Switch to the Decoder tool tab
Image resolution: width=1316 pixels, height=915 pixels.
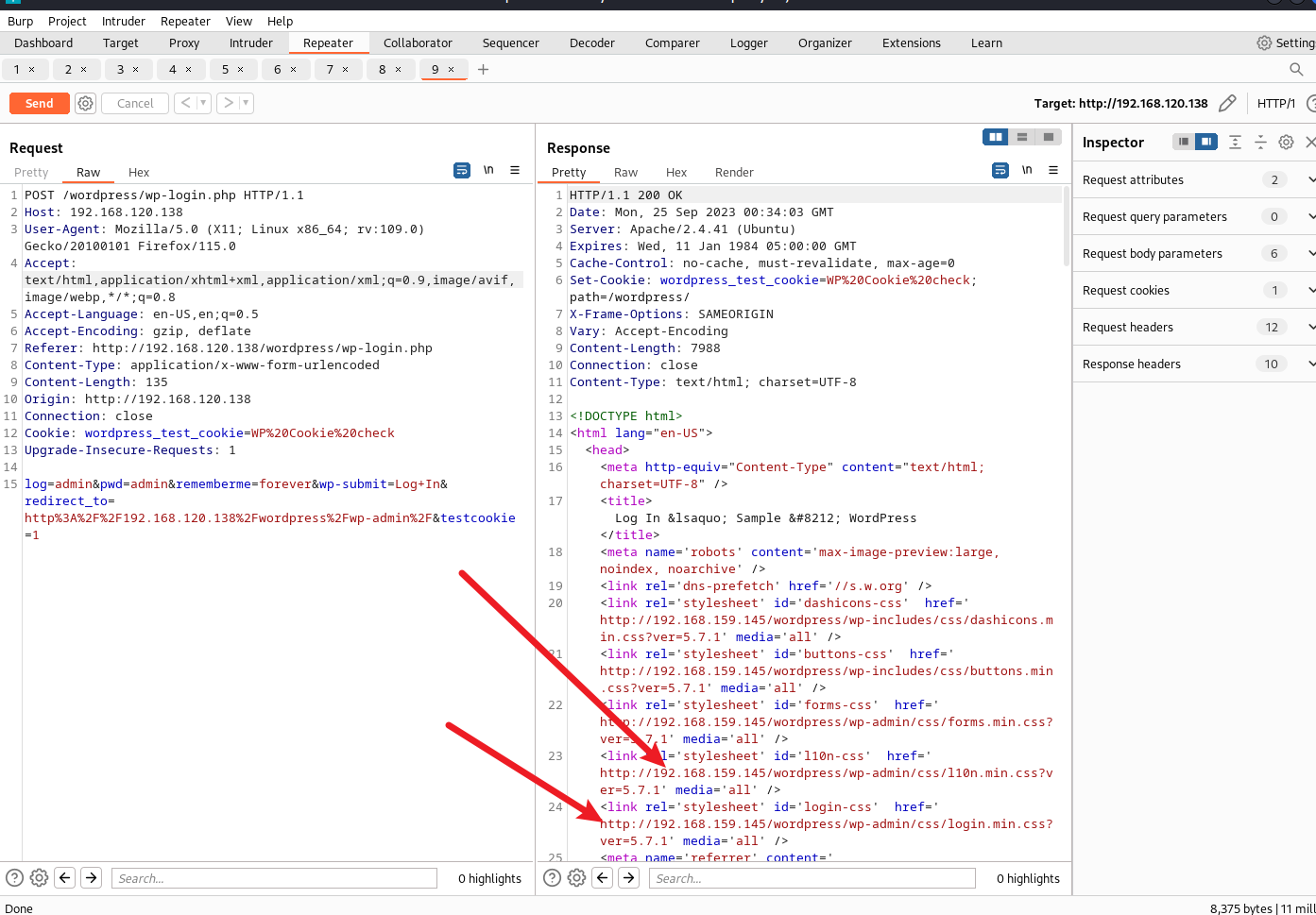coord(592,42)
